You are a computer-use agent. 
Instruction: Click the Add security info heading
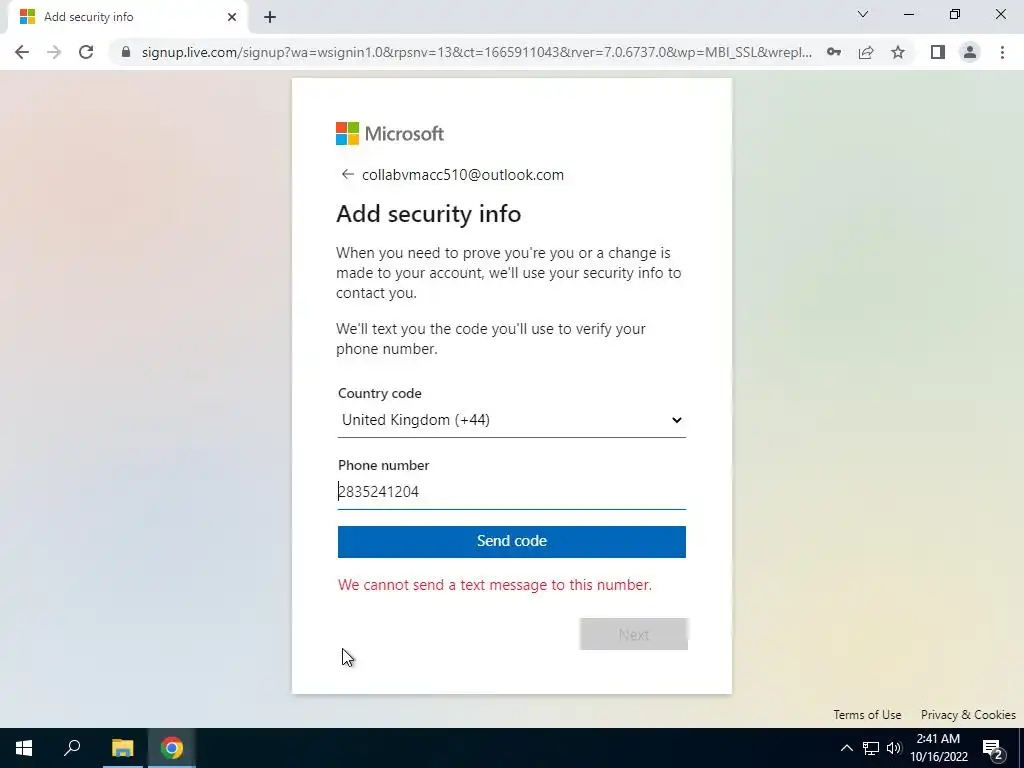[x=428, y=214]
